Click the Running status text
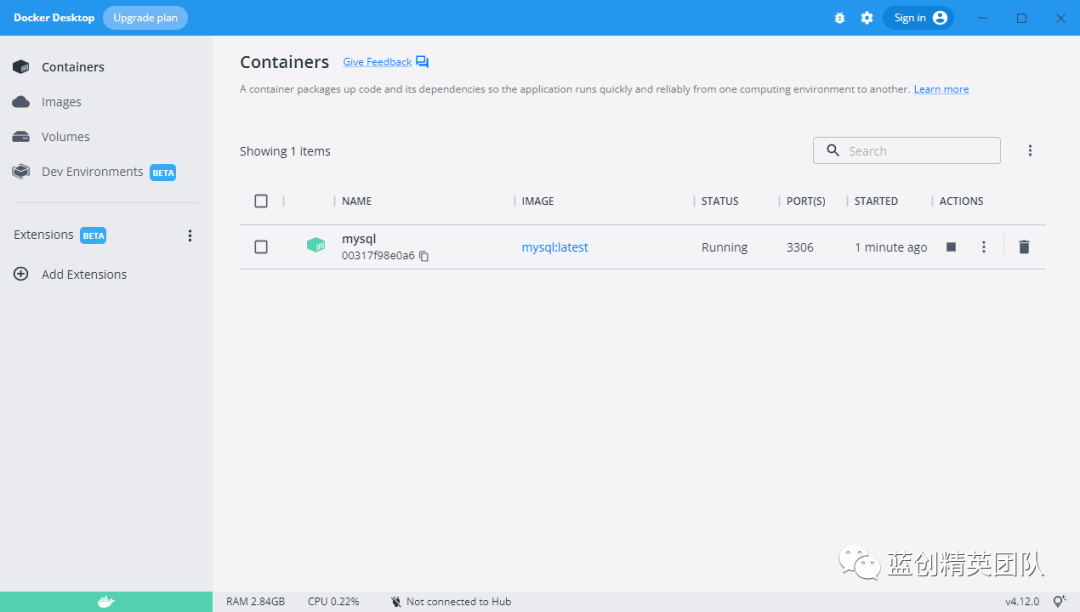 [x=724, y=247]
